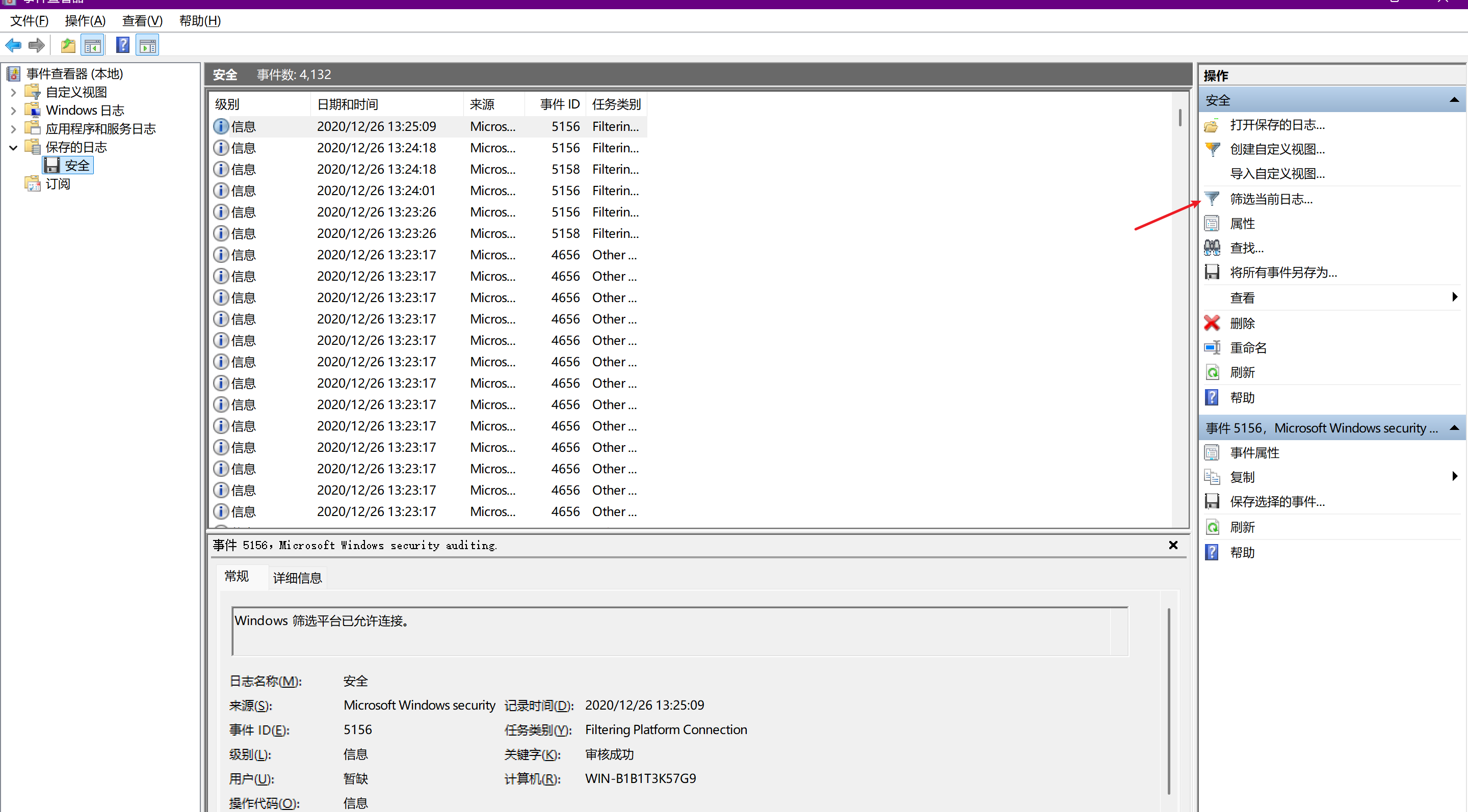The width and height of the screenshot is (1468, 812).
Task: Click the red X delete icon
Action: (x=1212, y=323)
